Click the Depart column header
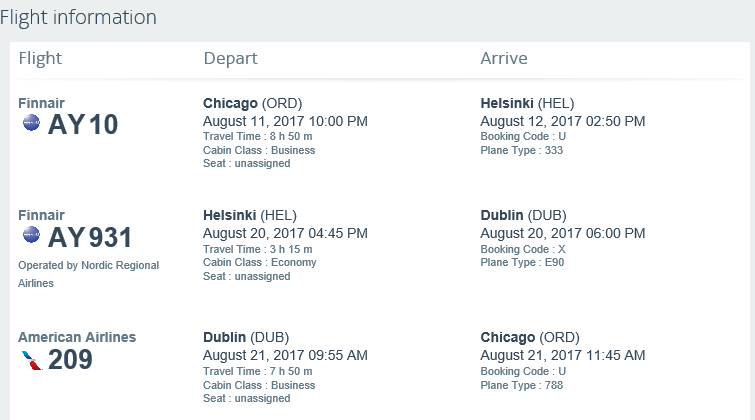Screen dimensions: 755x420 tap(230, 58)
